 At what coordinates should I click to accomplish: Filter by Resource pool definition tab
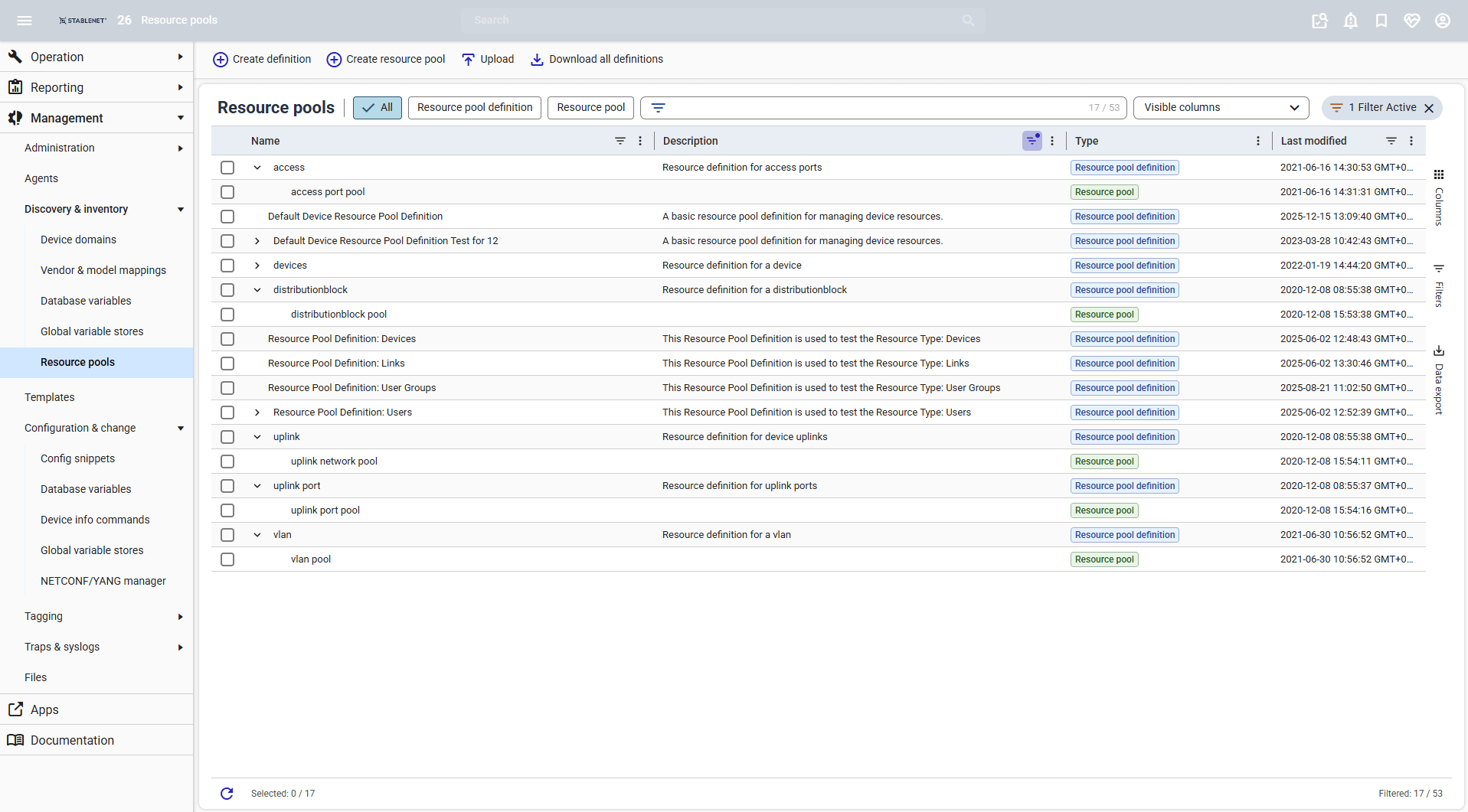coord(475,108)
